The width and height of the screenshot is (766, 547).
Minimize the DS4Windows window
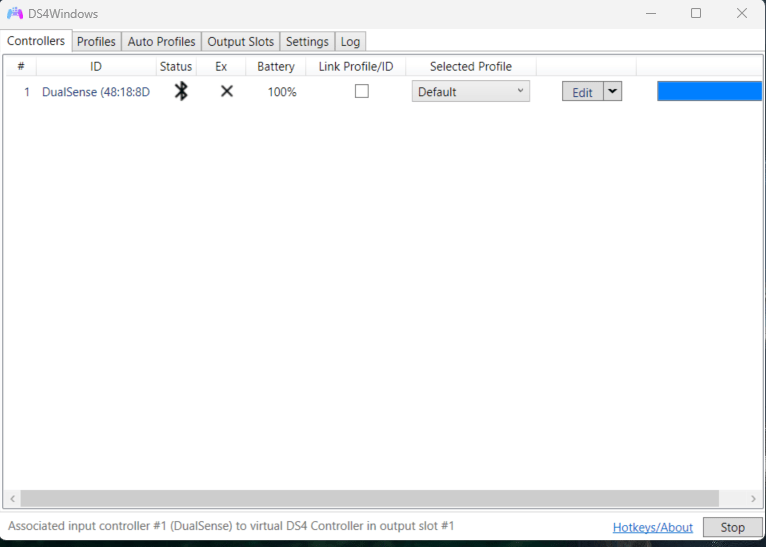(651, 14)
